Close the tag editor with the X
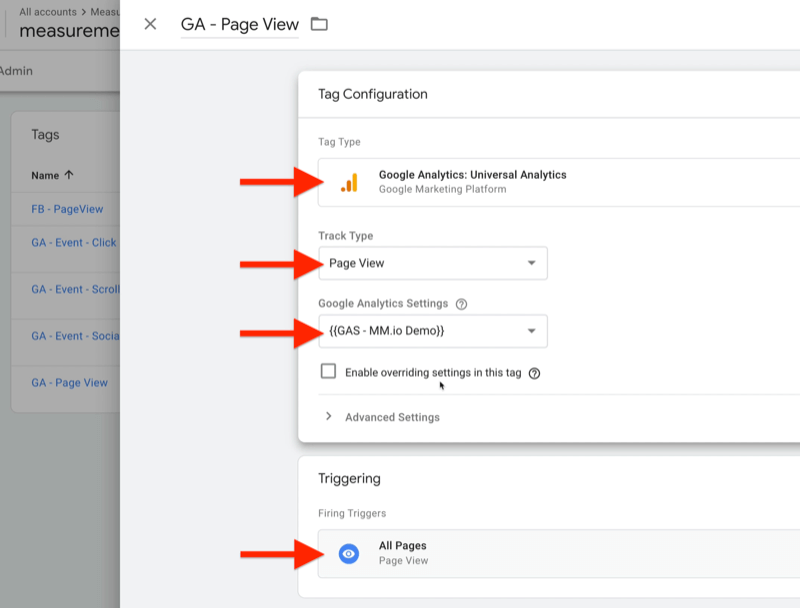 [150, 24]
